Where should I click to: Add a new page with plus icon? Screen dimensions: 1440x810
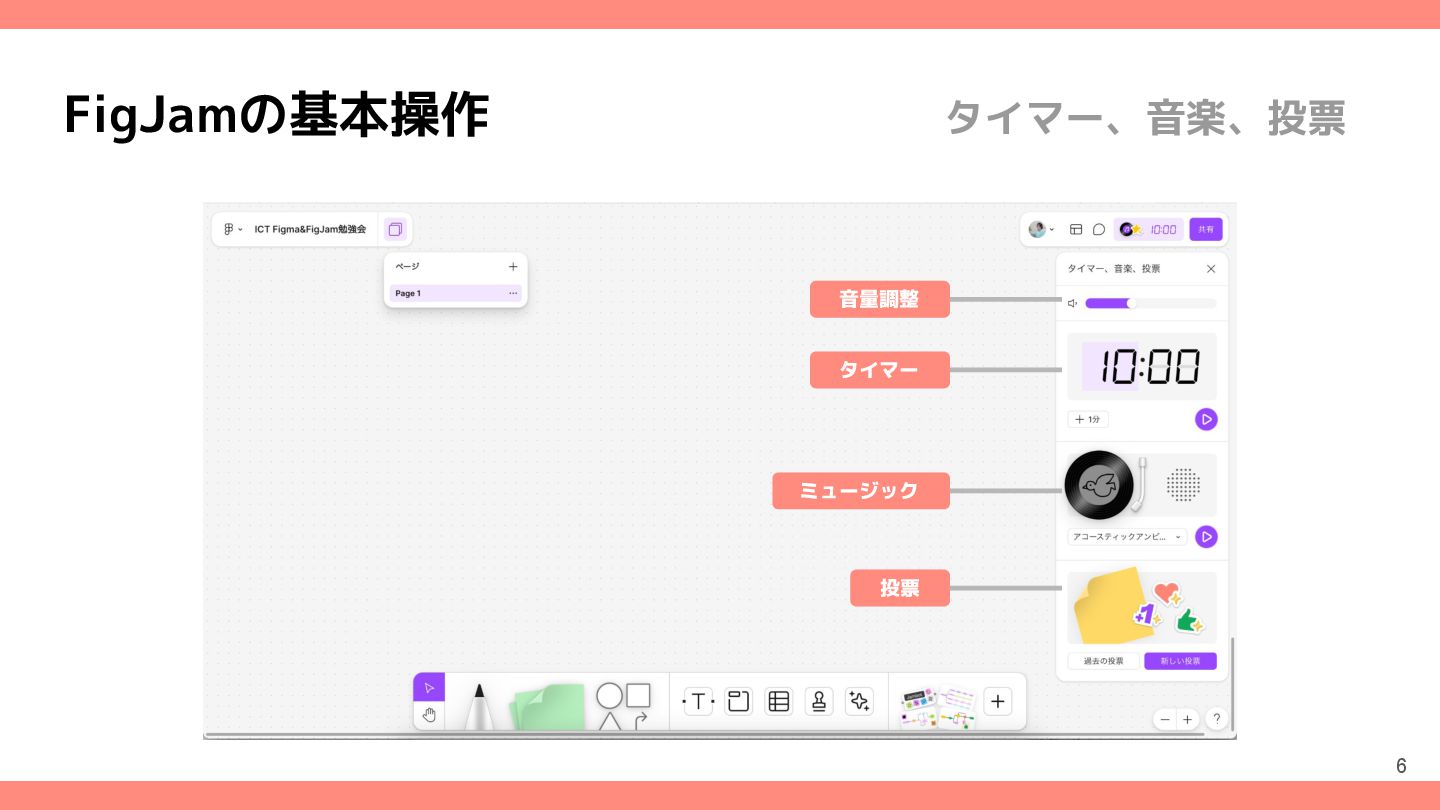(x=513, y=266)
